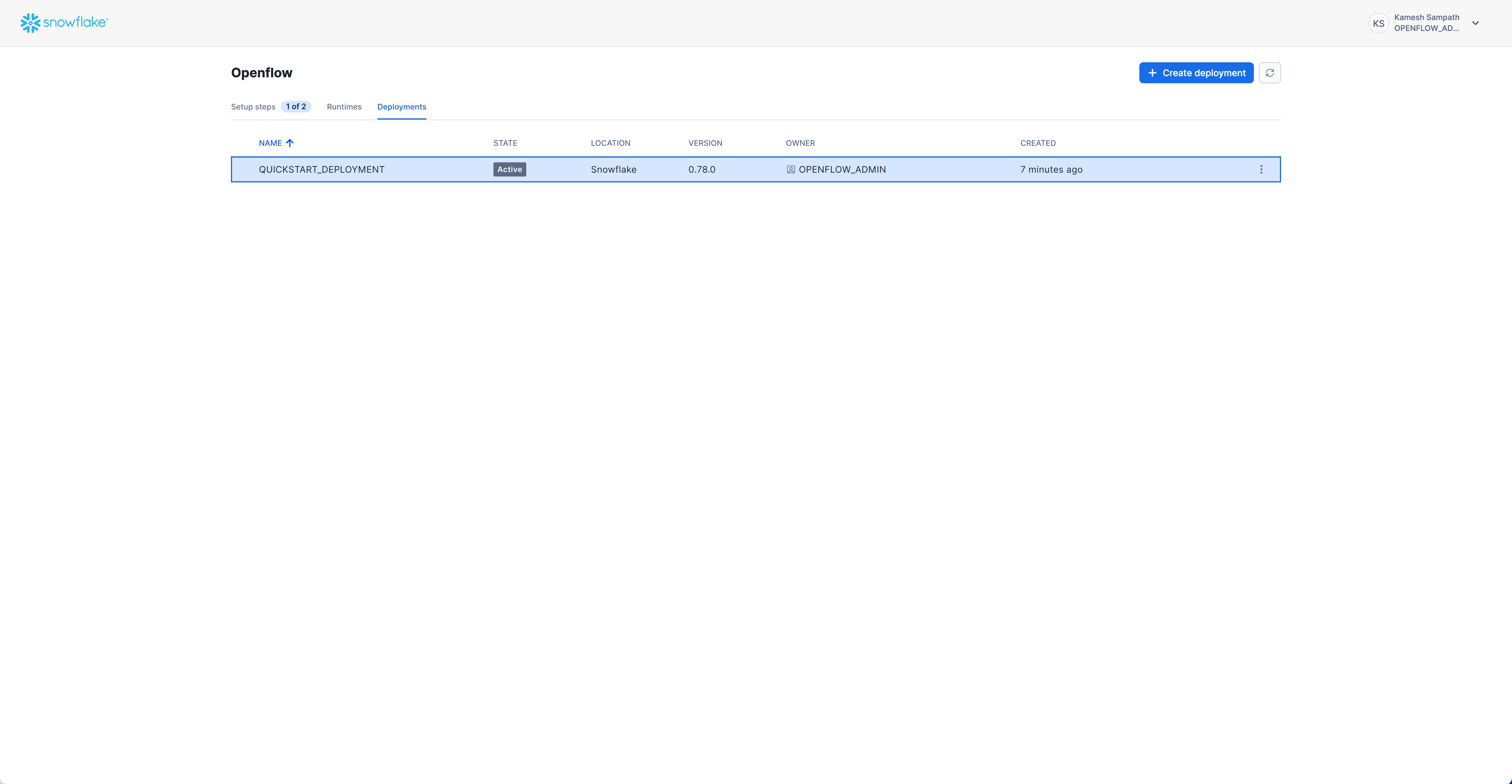Click the Active state badge
The image size is (1512, 784).
pos(508,169)
